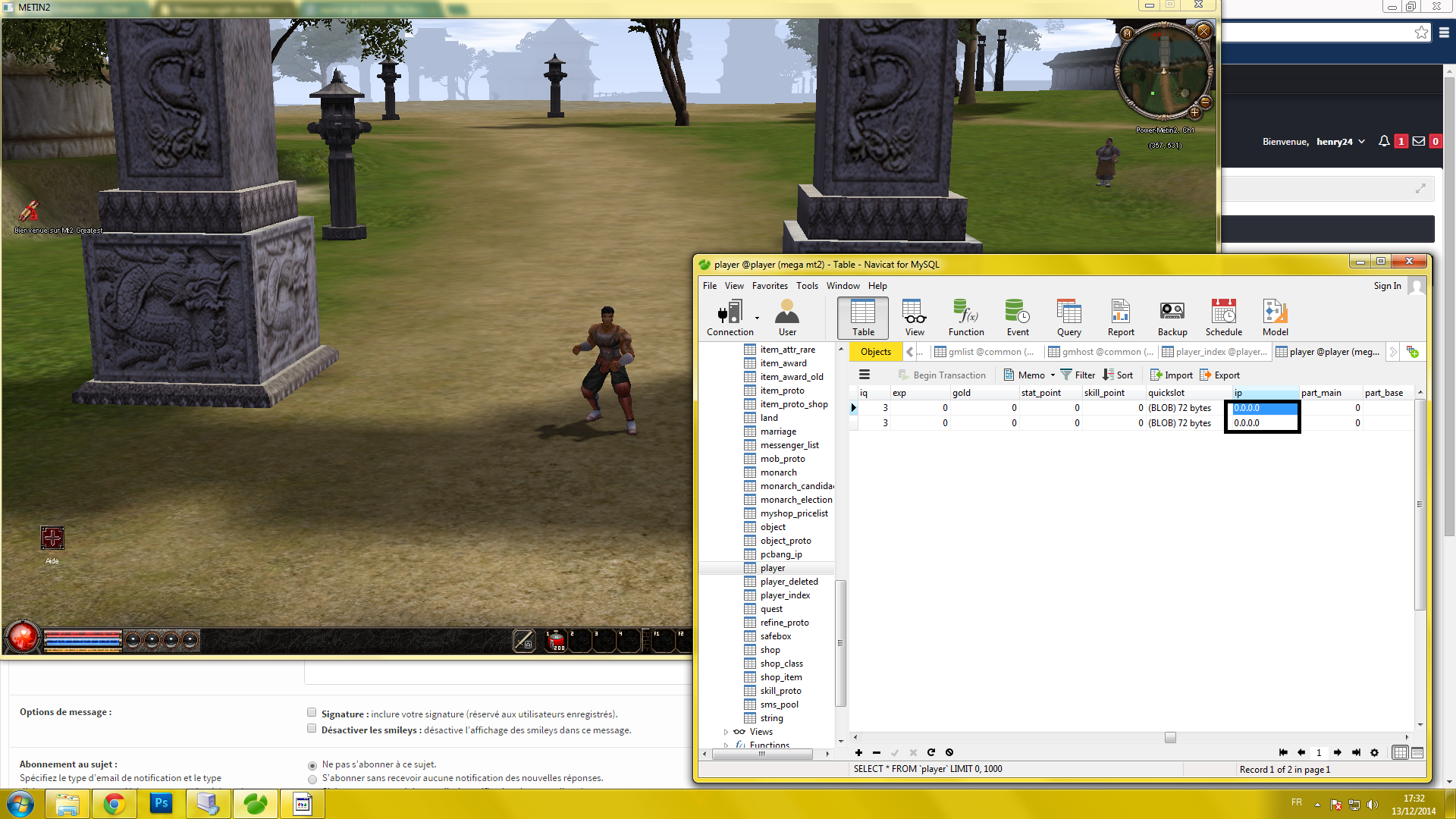The height and width of the screenshot is (819, 1456).
Task: Open the Function section in Navicat
Action: coord(966,318)
